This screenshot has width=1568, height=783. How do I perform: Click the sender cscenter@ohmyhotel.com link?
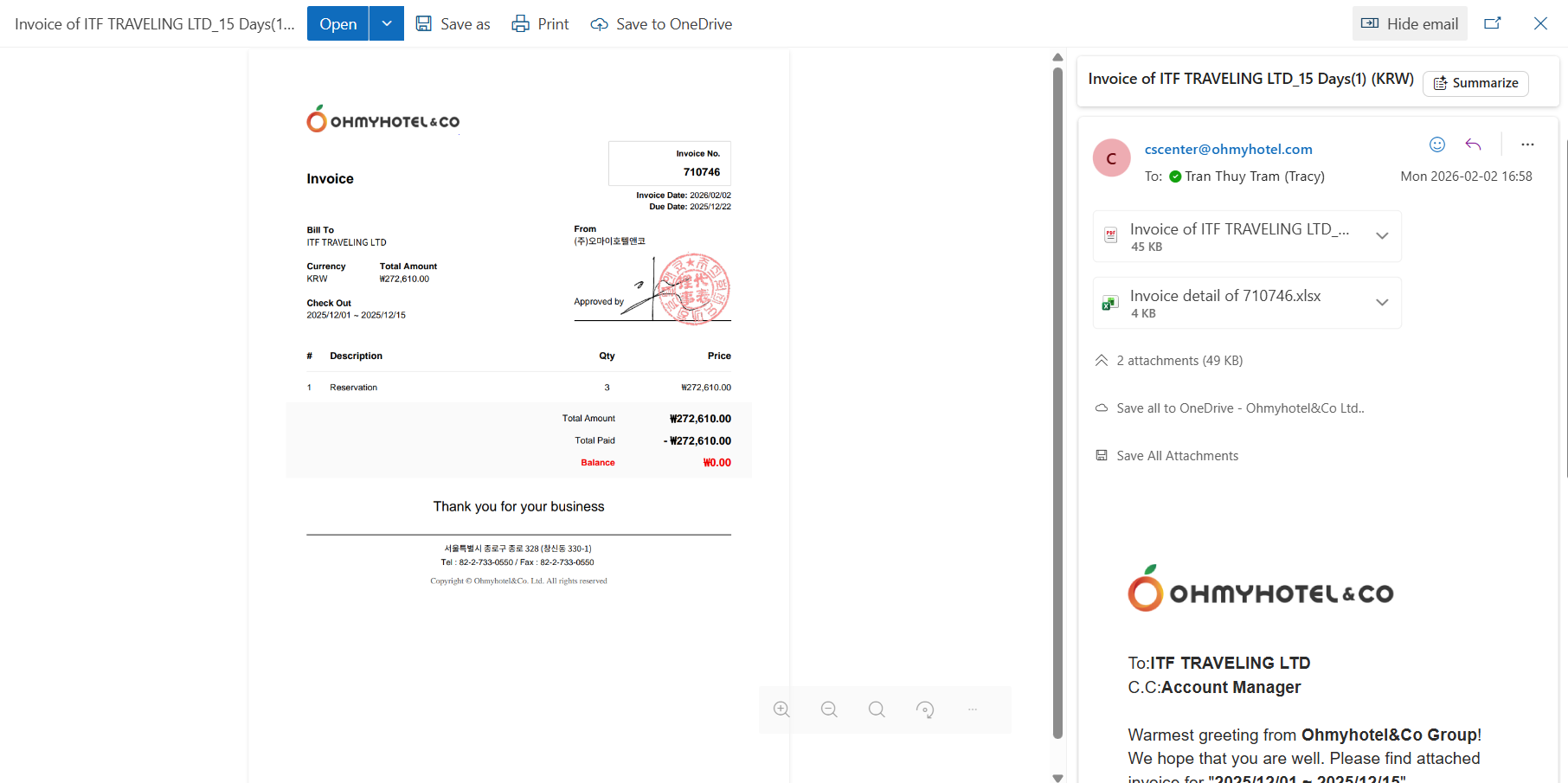point(1228,149)
